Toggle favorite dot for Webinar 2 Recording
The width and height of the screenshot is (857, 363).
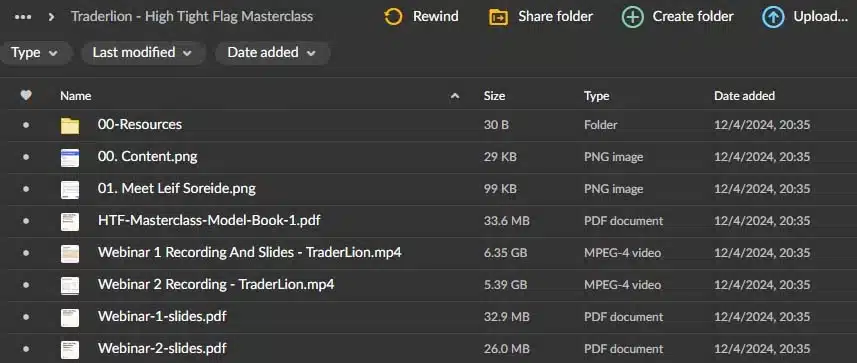tap(26, 285)
